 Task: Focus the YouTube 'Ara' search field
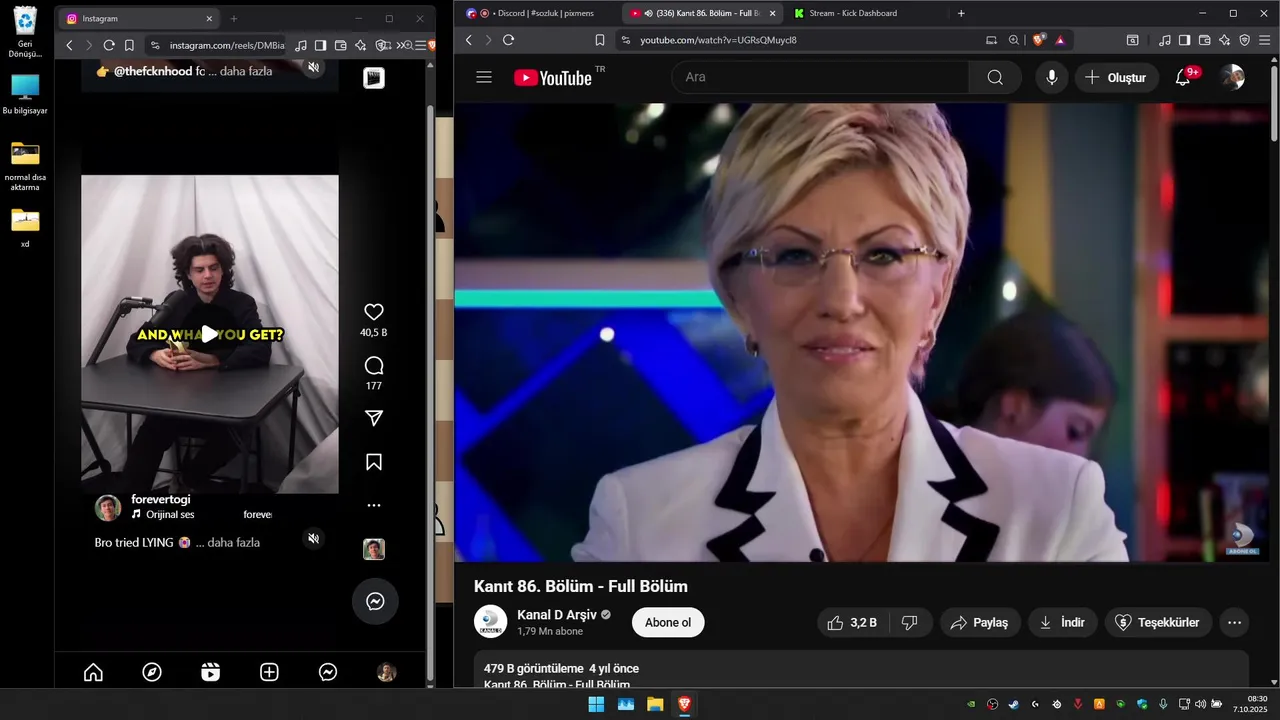pos(820,77)
